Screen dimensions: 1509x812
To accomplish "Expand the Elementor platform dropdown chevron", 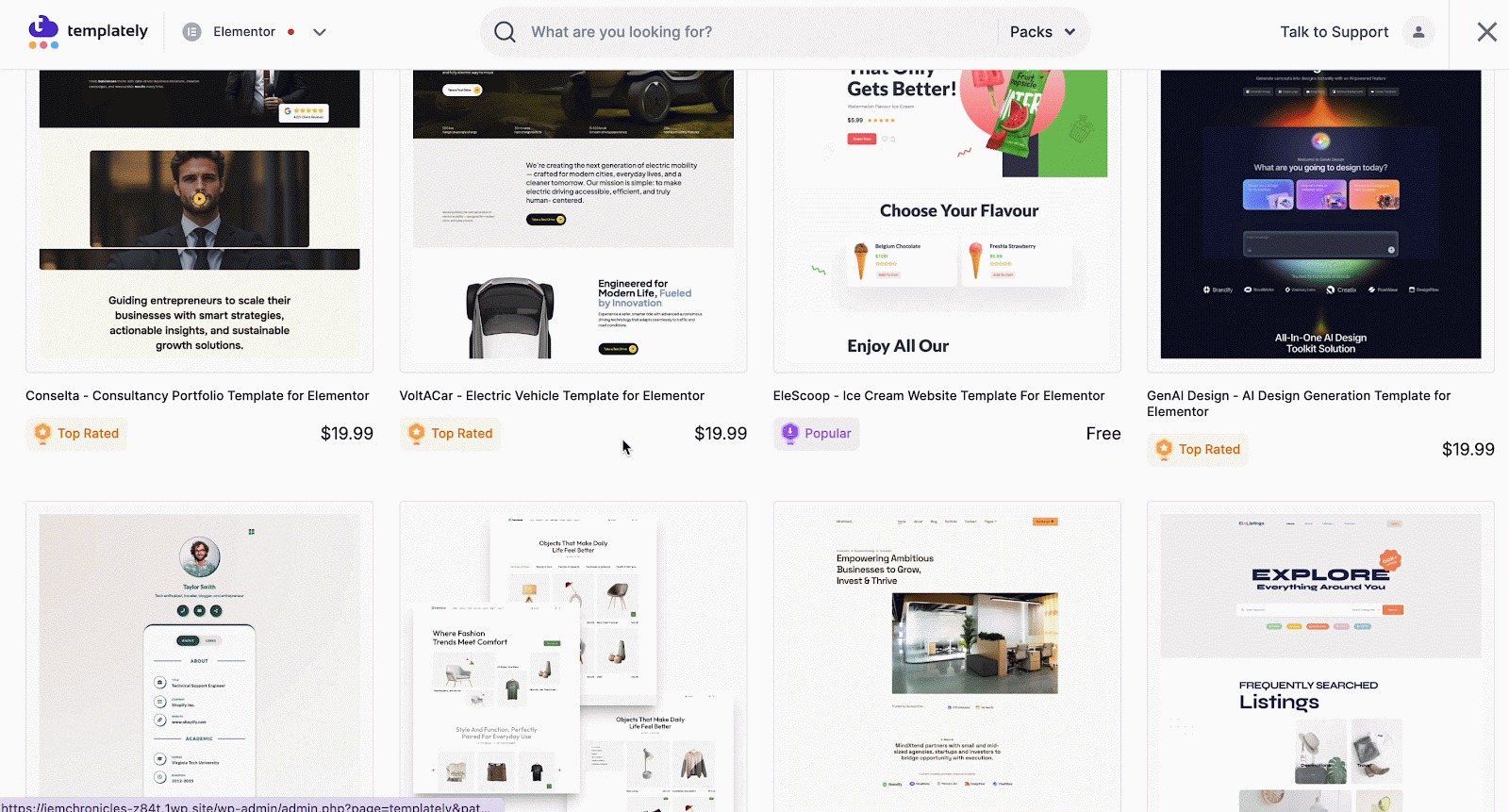I will [320, 32].
